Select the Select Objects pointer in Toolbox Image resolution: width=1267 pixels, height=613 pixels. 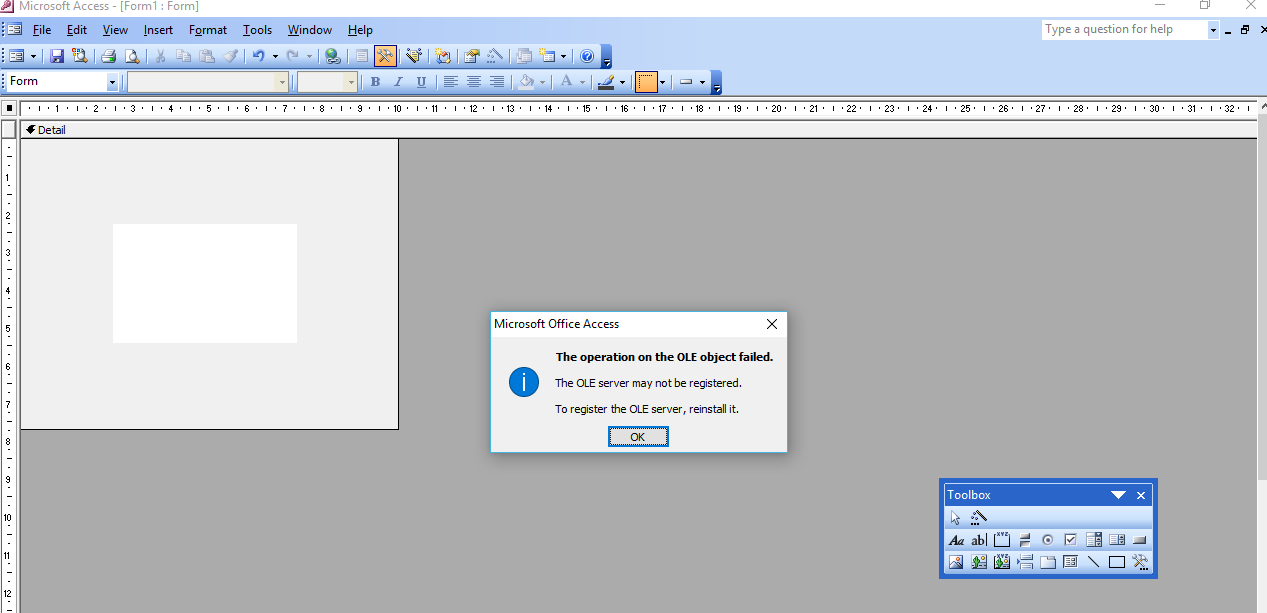[956, 517]
